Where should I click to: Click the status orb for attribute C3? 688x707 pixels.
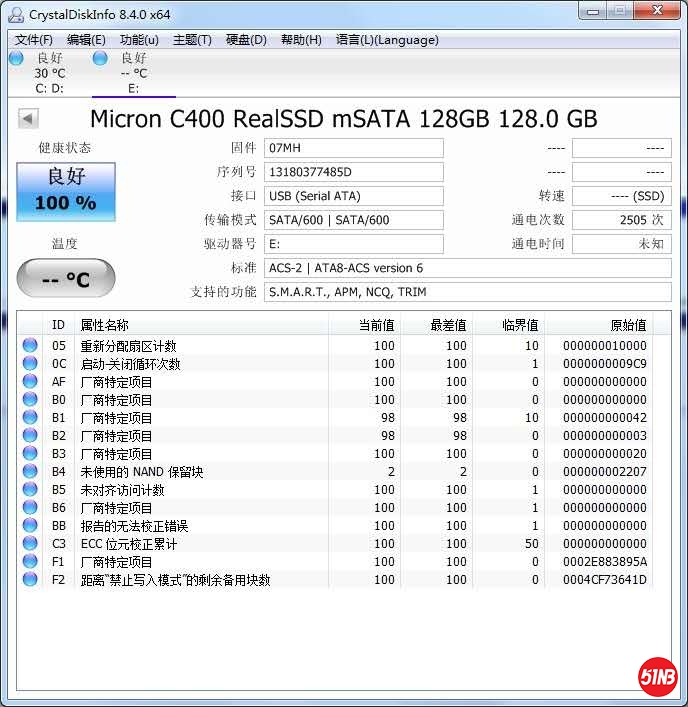pyautogui.click(x=30, y=544)
